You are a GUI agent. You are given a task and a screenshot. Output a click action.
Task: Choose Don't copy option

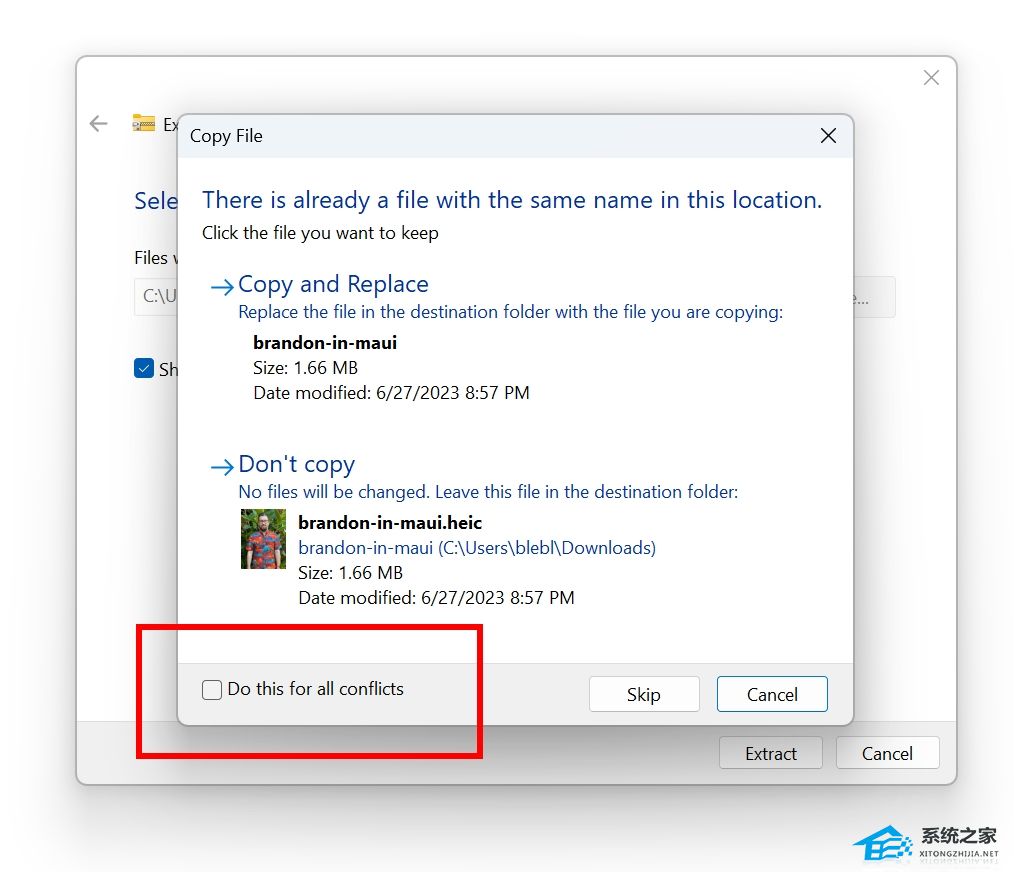click(x=296, y=464)
